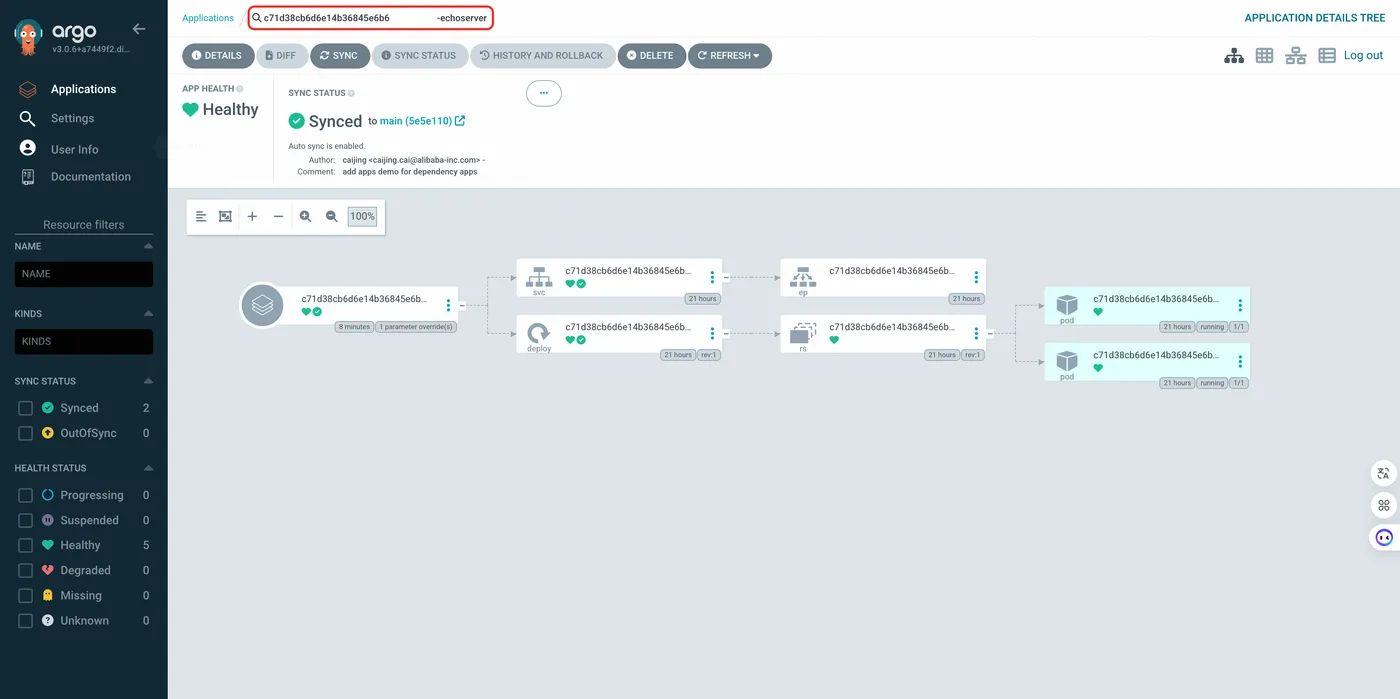Click the SYNC button

pyautogui.click(x=339, y=56)
